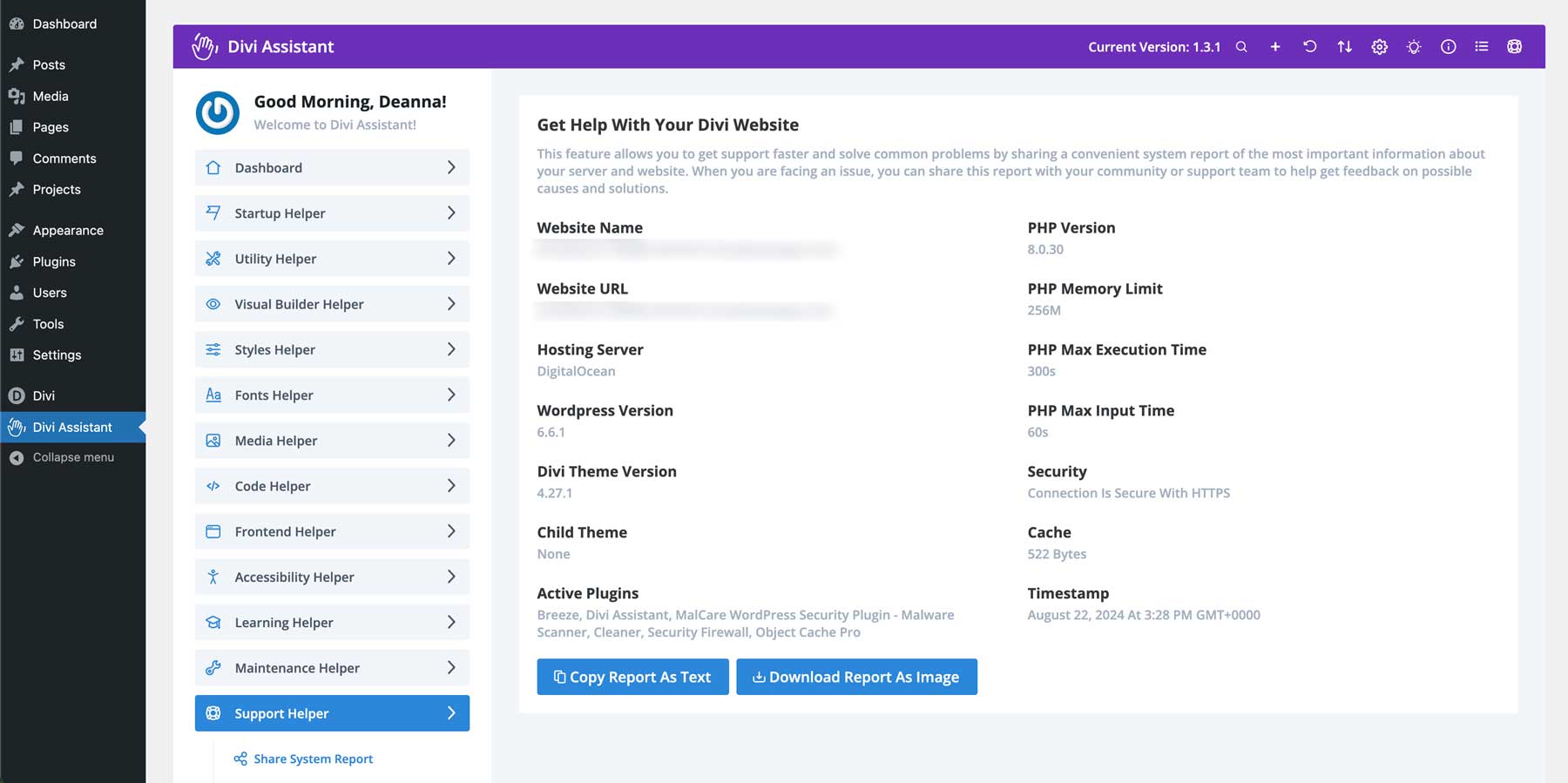The height and width of the screenshot is (783, 1568).
Task: Expand the Visual Builder Helper section
Action: click(332, 304)
